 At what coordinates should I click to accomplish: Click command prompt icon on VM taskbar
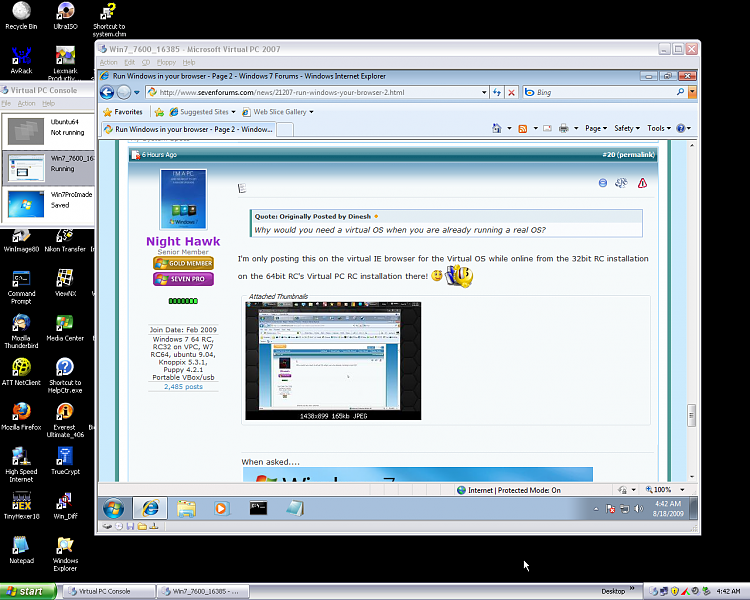(258, 508)
